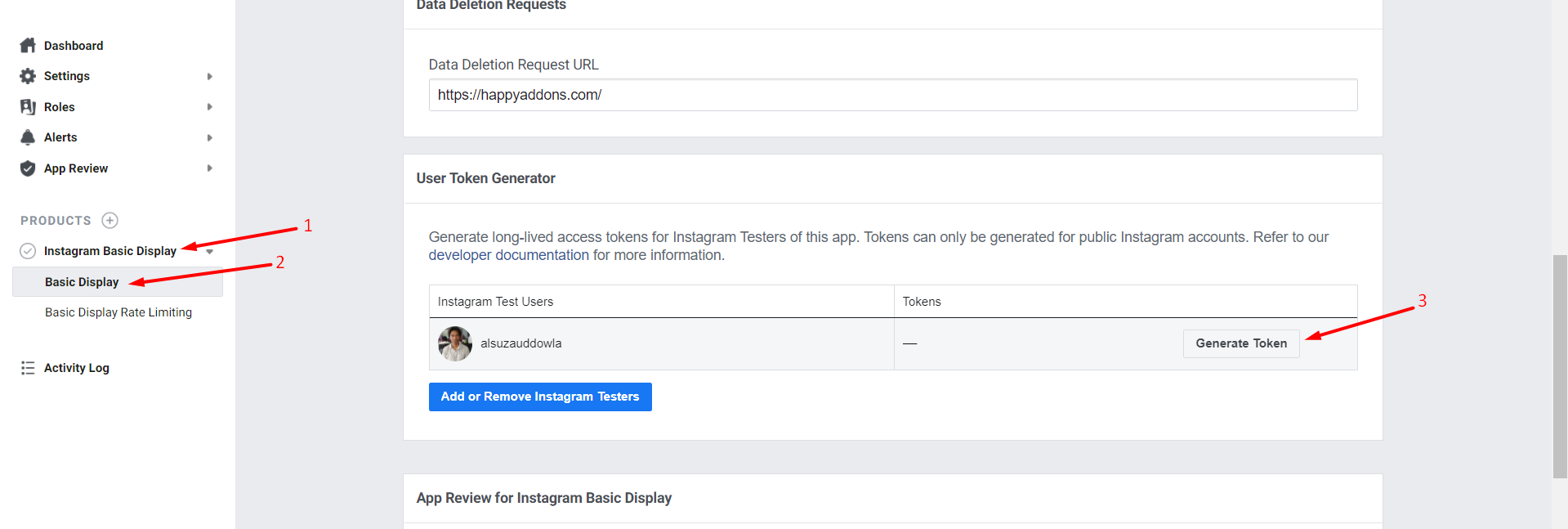The height and width of the screenshot is (529, 1568).
Task: Click the Settings gear icon
Action: (28, 76)
